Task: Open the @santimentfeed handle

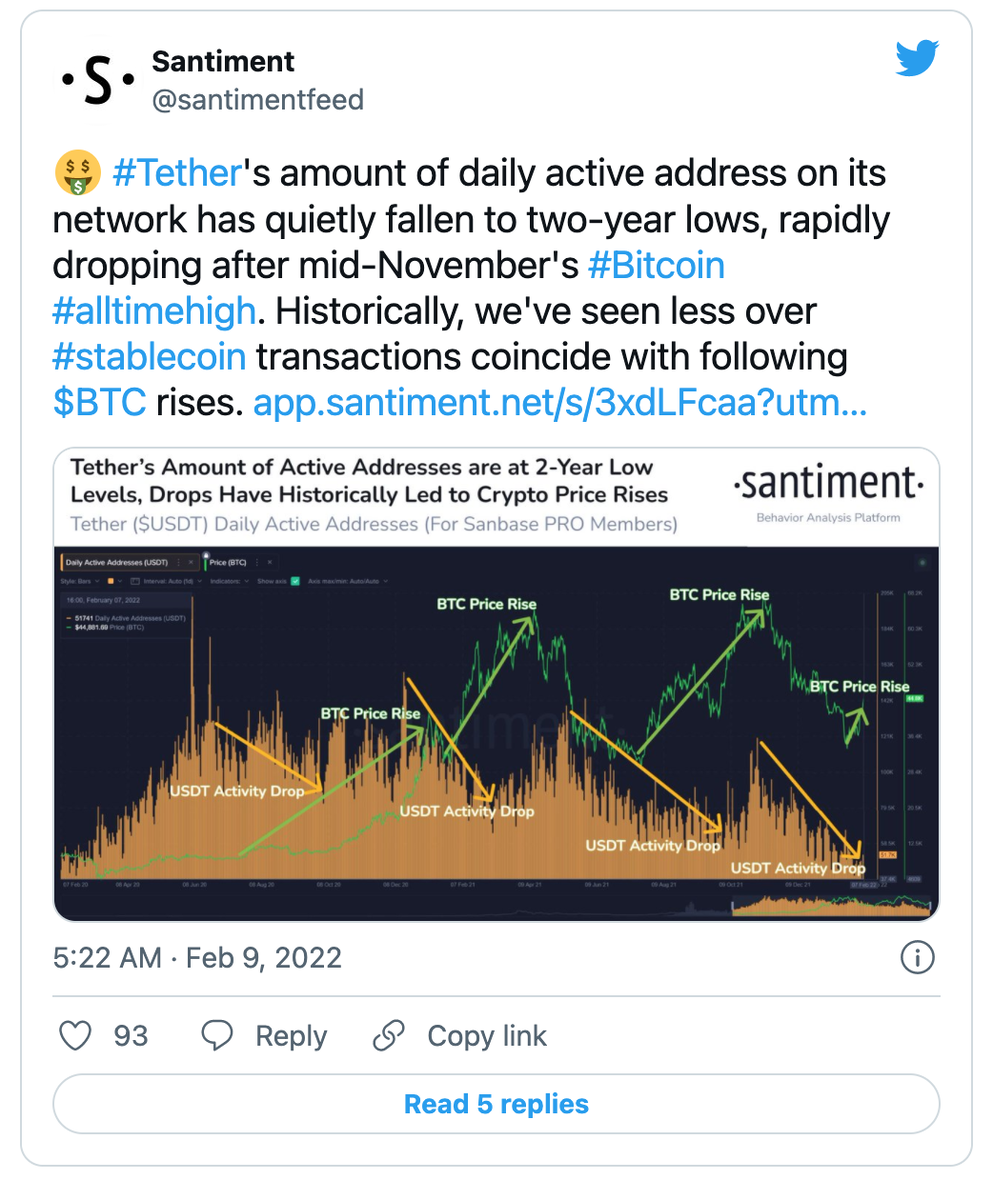Action: 257,100
